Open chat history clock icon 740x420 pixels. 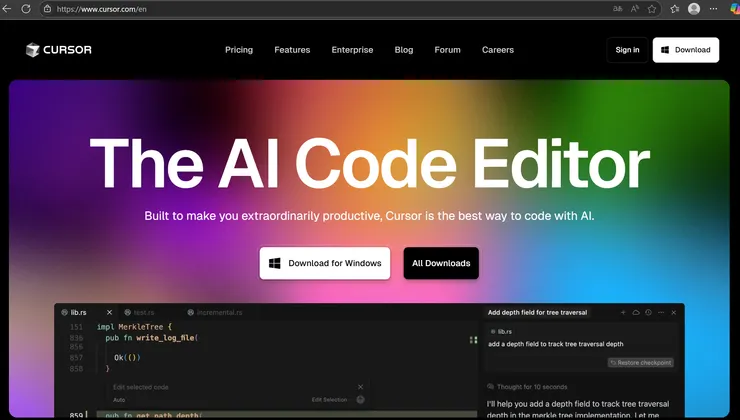[x=648, y=312]
